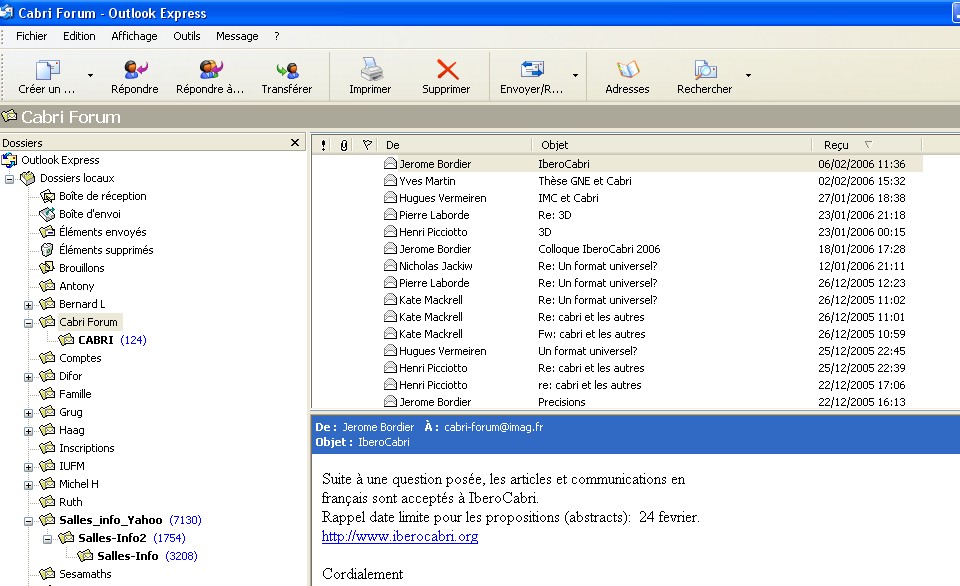The image size is (960, 586).
Task: Click the Transférer toolbar icon
Action: (x=287, y=70)
